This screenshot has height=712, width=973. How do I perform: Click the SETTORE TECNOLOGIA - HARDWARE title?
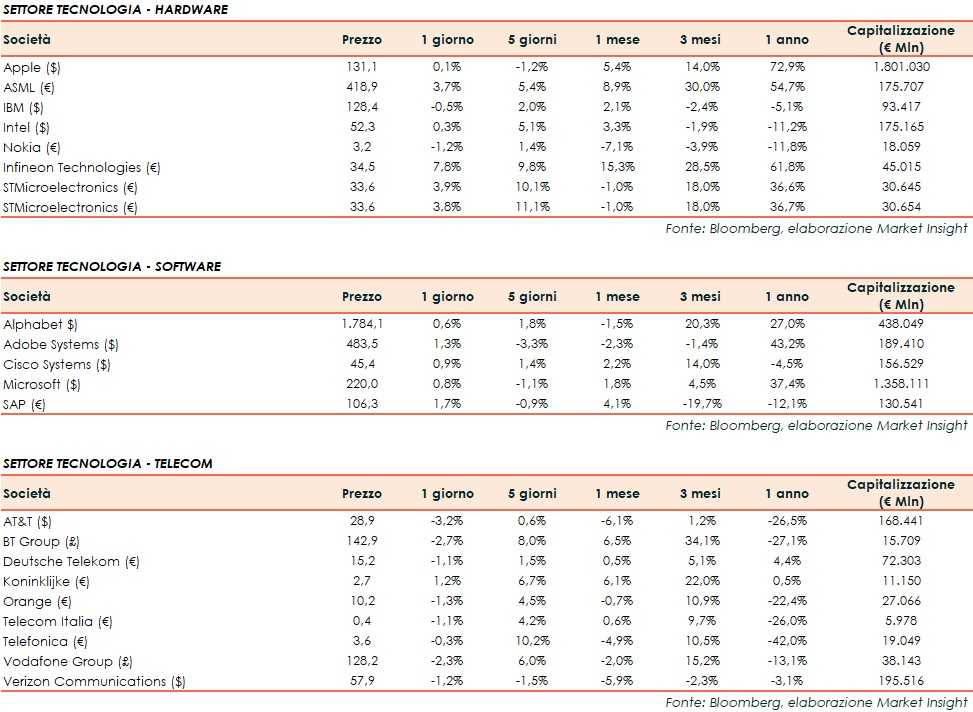(115, 10)
